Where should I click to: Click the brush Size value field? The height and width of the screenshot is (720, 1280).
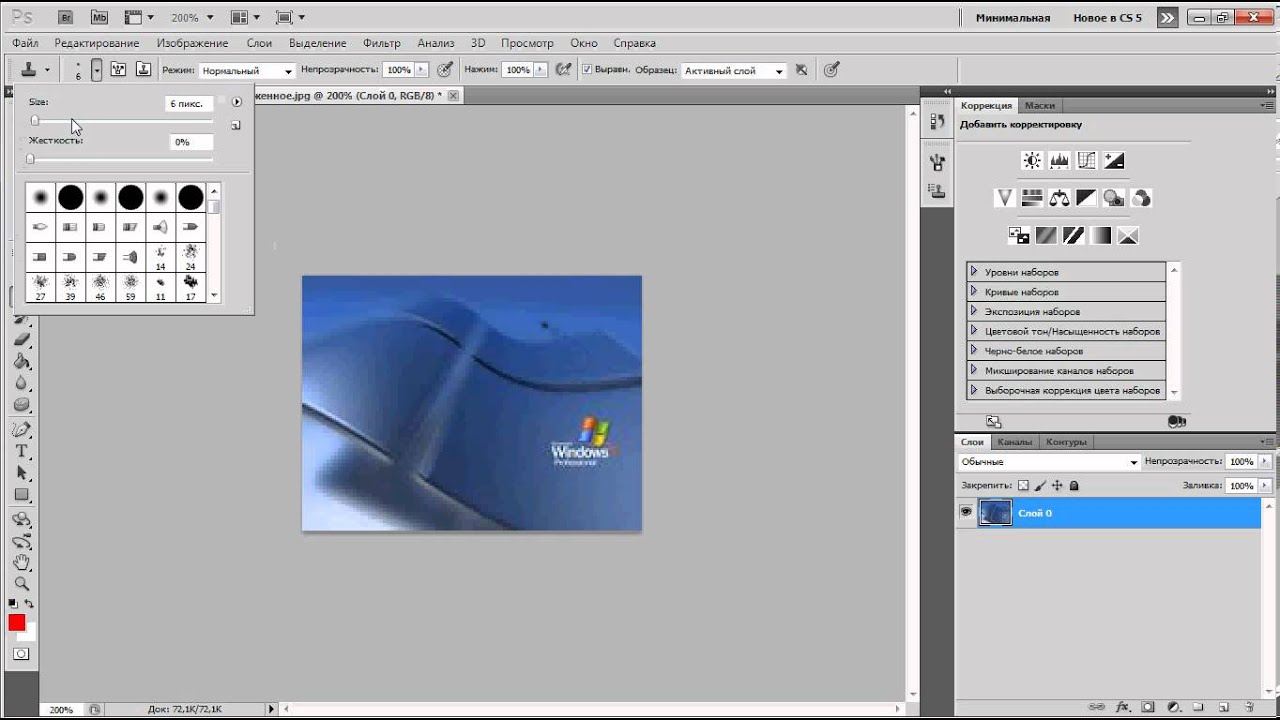189,103
